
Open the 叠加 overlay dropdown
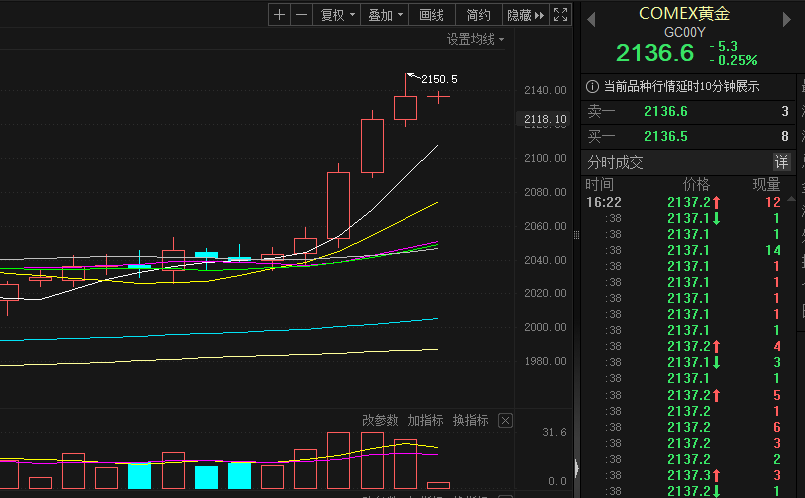coord(386,15)
